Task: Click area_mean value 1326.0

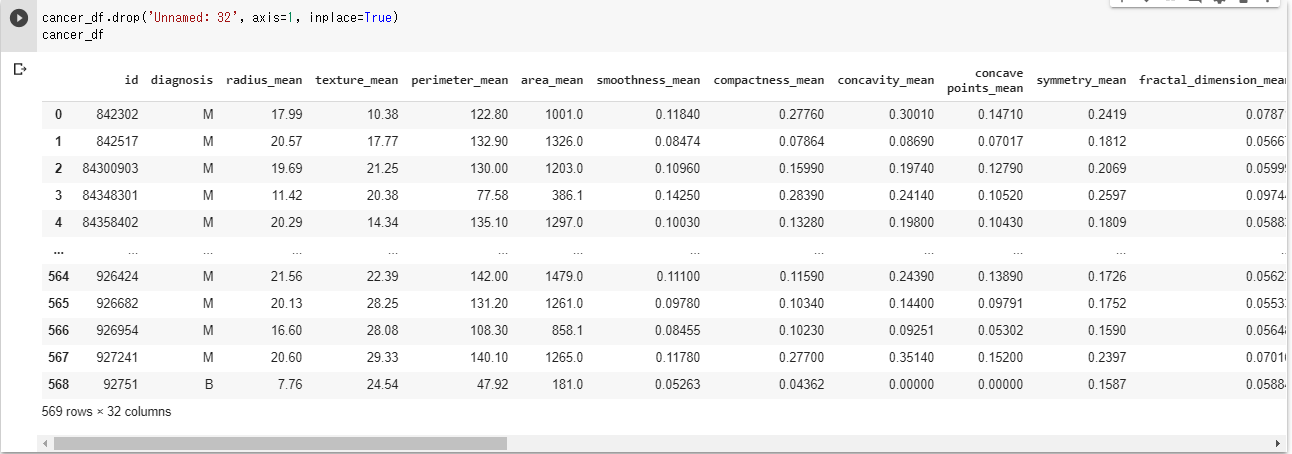Action: (564, 142)
